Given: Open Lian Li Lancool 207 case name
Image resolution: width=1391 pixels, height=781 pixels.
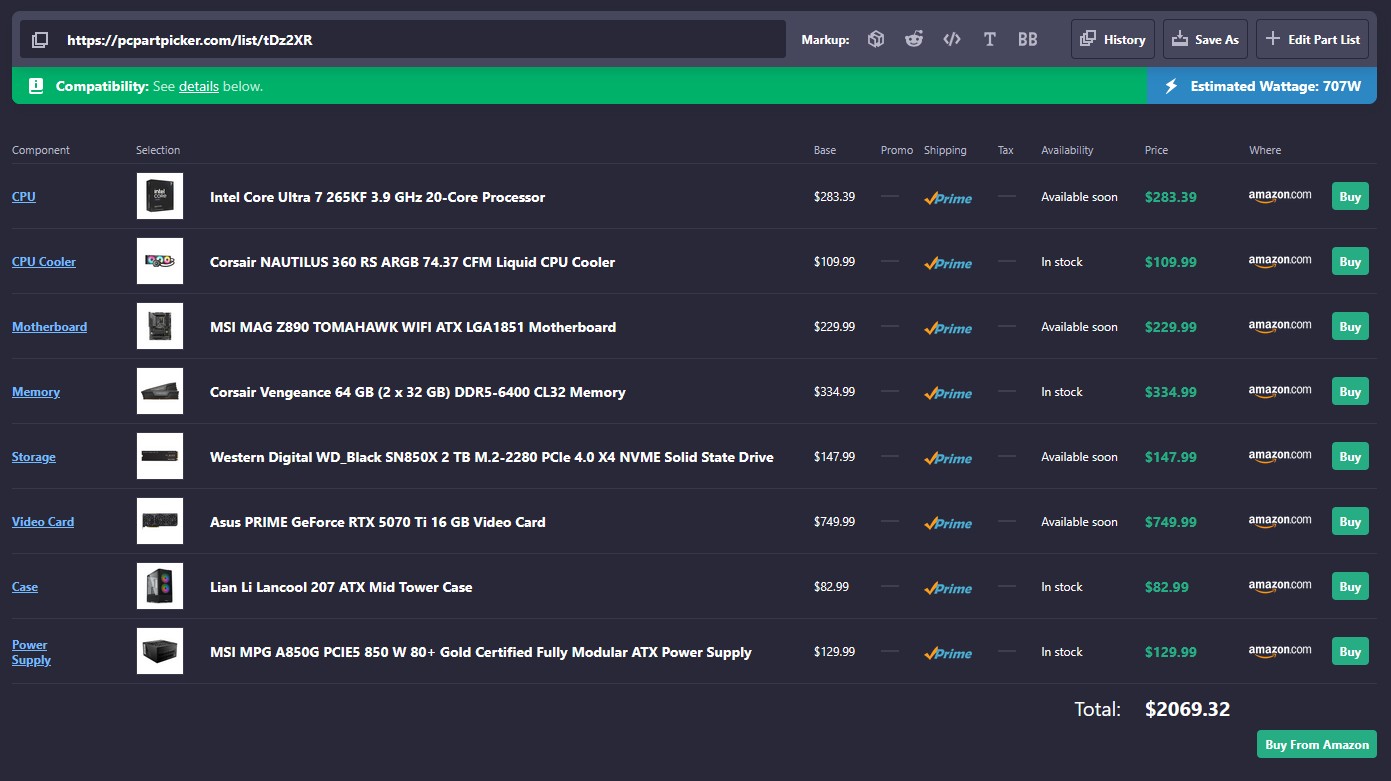Looking at the screenshot, I should 341,587.
